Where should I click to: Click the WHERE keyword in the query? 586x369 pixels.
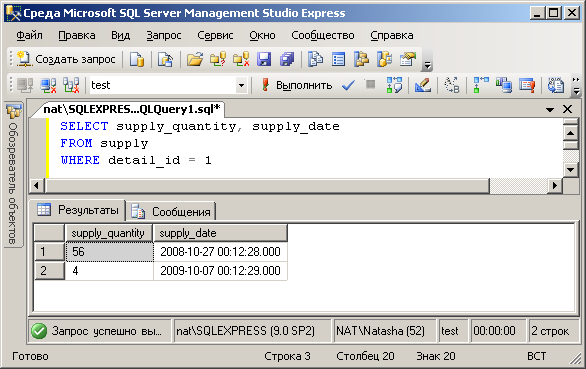click(x=80, y=160)
